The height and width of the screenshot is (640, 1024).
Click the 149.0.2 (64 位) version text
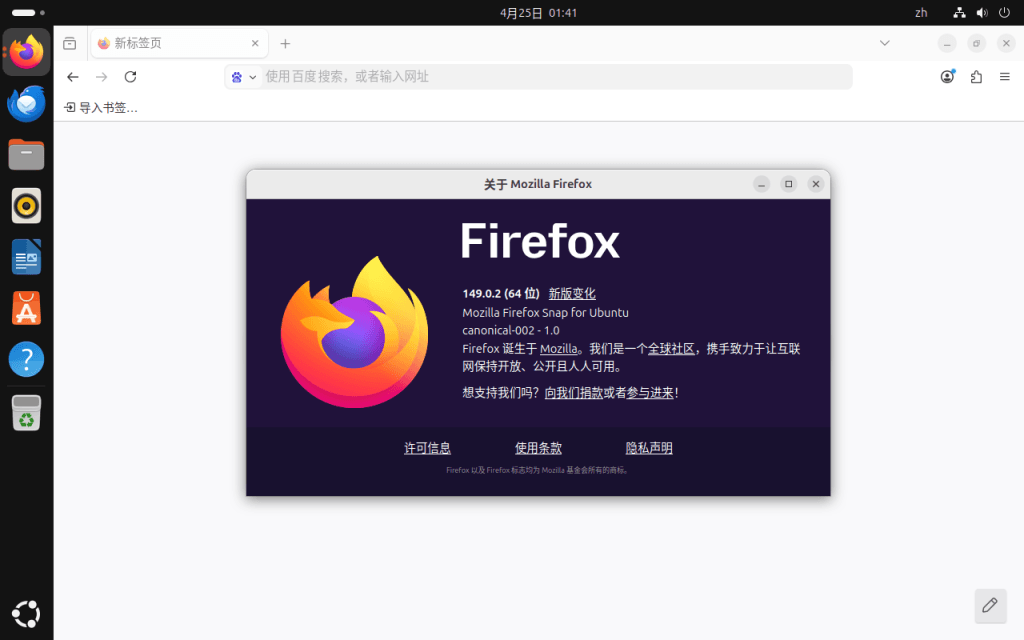[501, 294]
